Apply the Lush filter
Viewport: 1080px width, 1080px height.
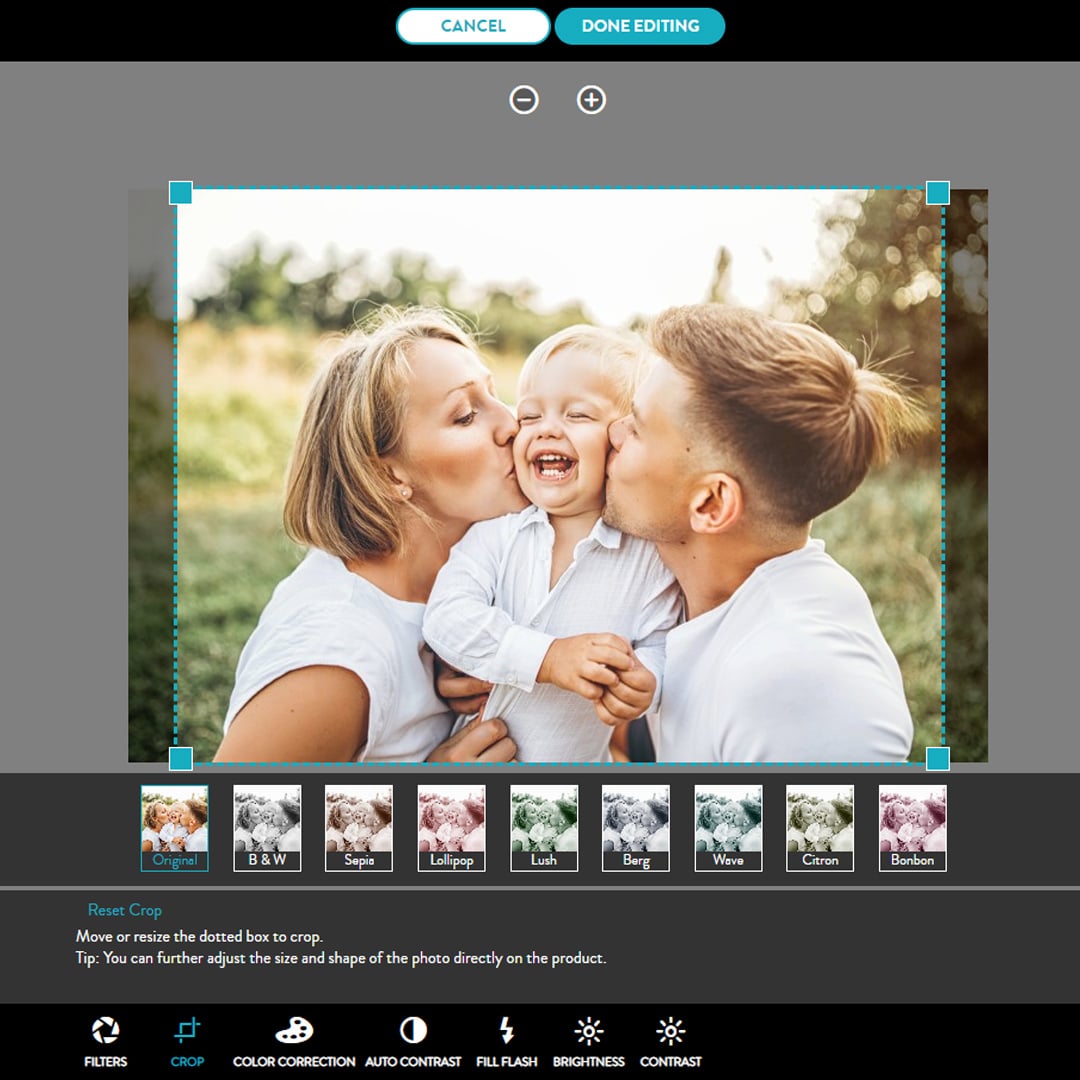(543, 828)
